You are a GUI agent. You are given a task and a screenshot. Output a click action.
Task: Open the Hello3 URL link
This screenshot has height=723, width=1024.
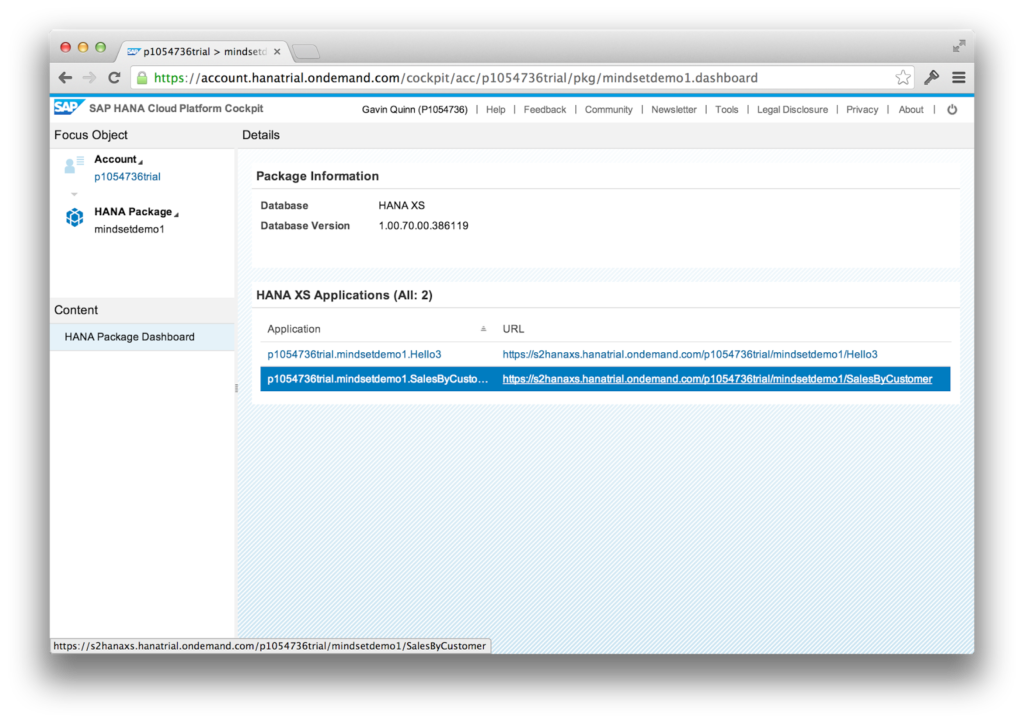tap(690, 354)
